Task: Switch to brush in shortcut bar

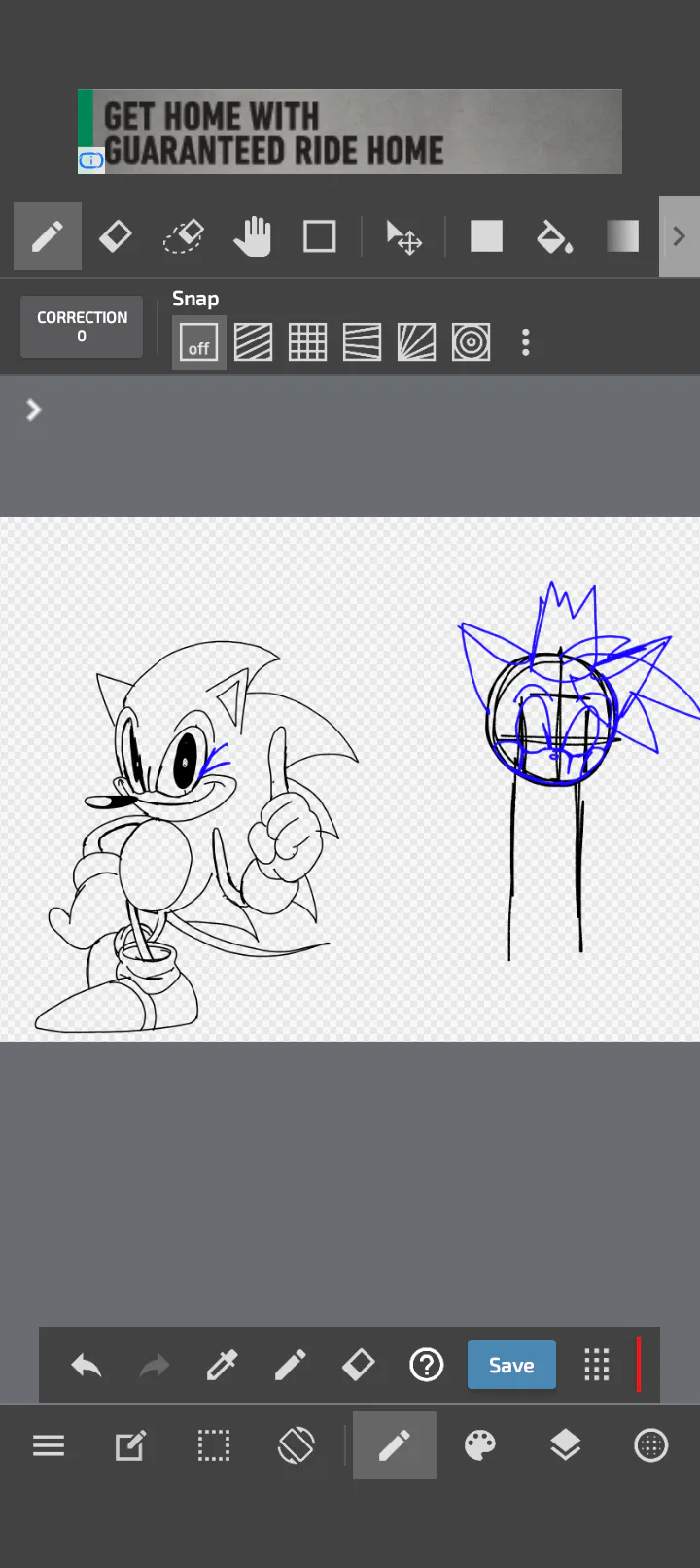Action: click(291, 1366)
